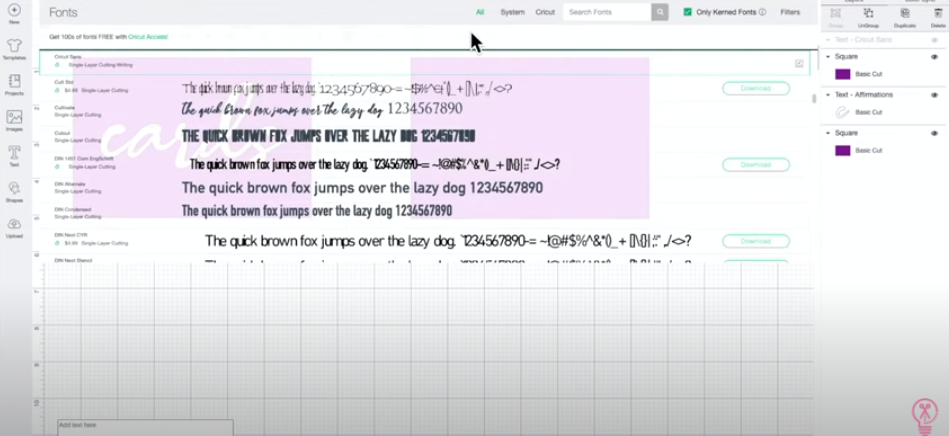Click the Upload cloud icon
This screenshot has width=949, height=436.
point(14,224)
